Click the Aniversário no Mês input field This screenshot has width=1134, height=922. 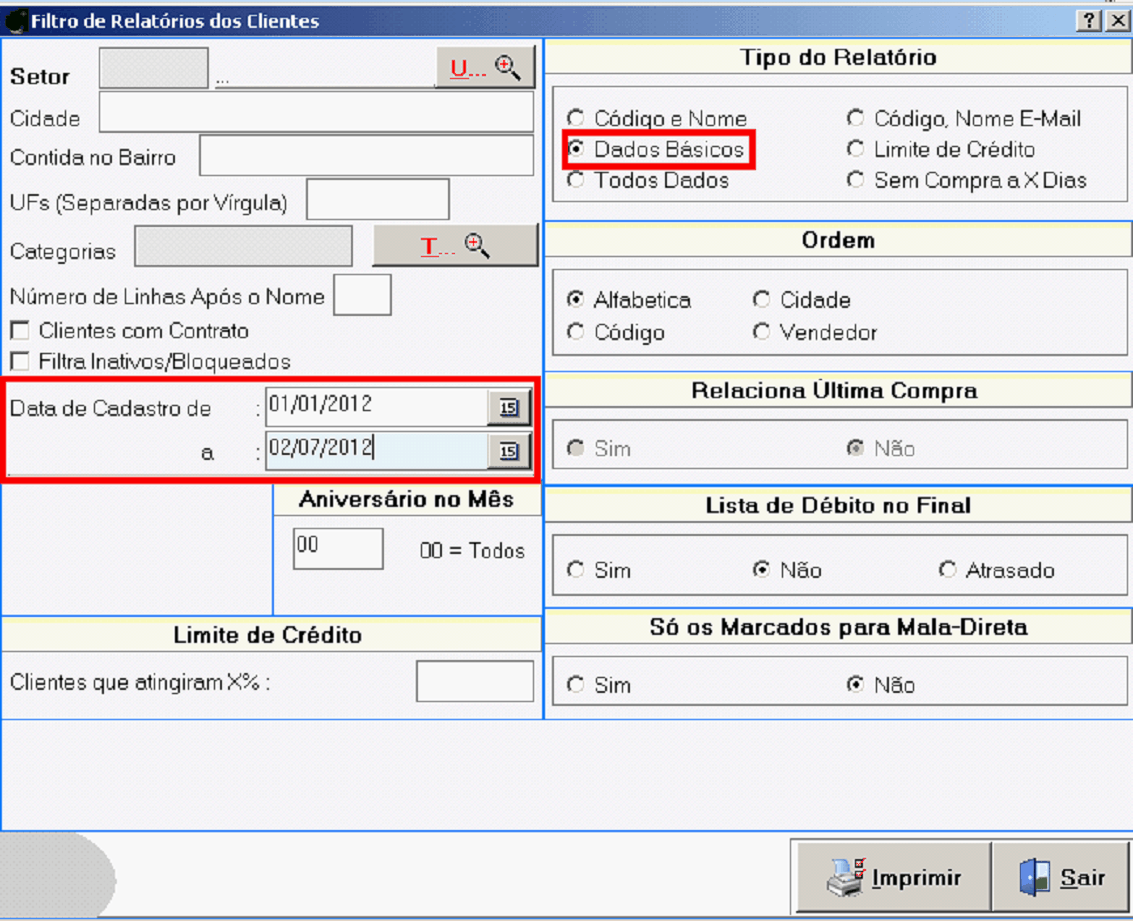tap(337, 549)
